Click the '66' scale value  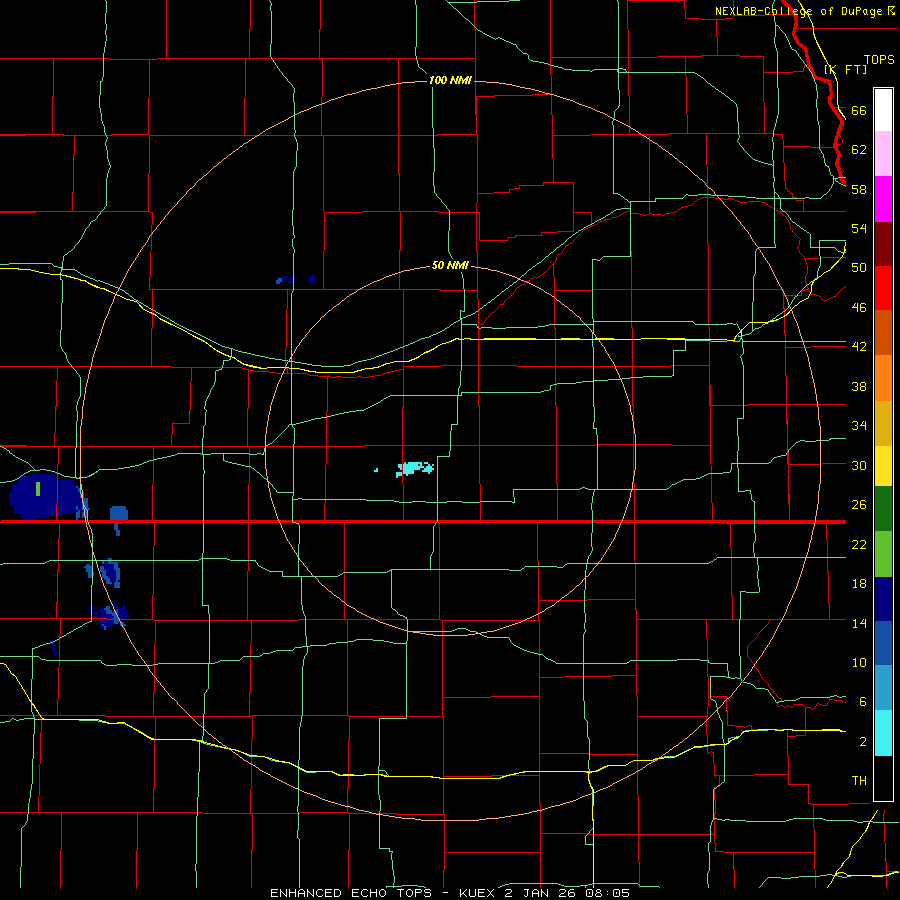(859, 110)
